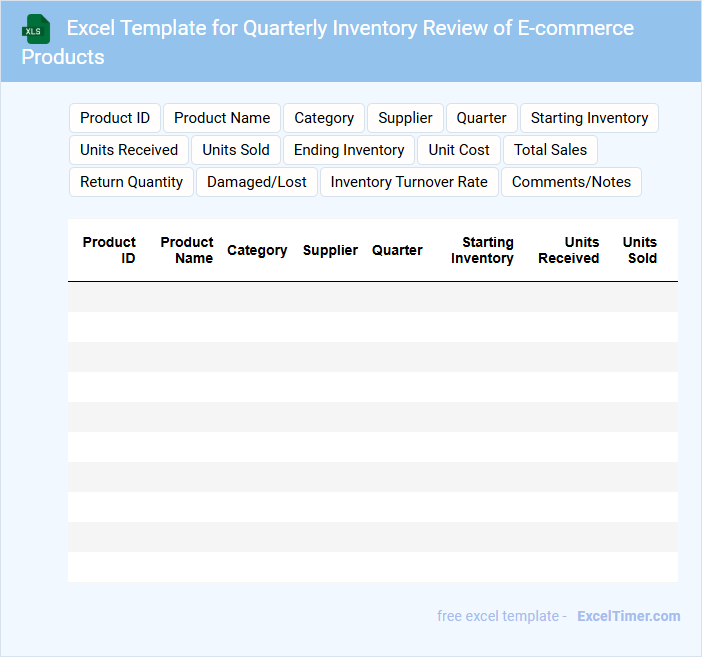Choose the Inventory Turnover Rate tag

[x=409, y=182]
